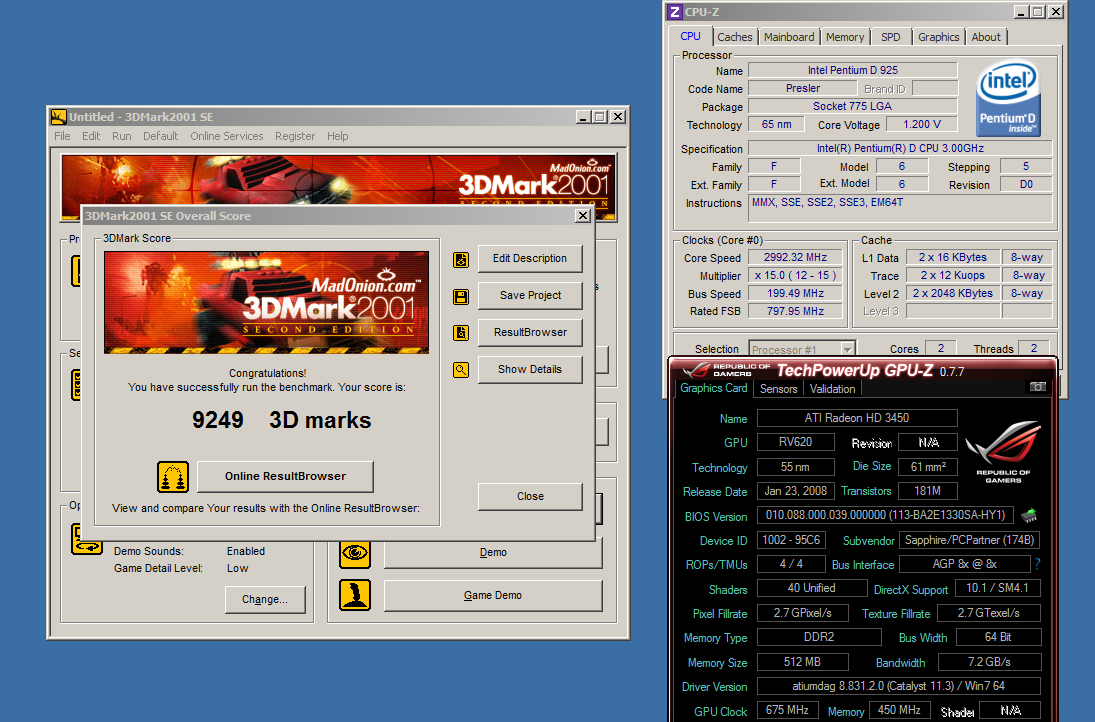Click the GPU Clock value 675 MHz

(787, 710)
